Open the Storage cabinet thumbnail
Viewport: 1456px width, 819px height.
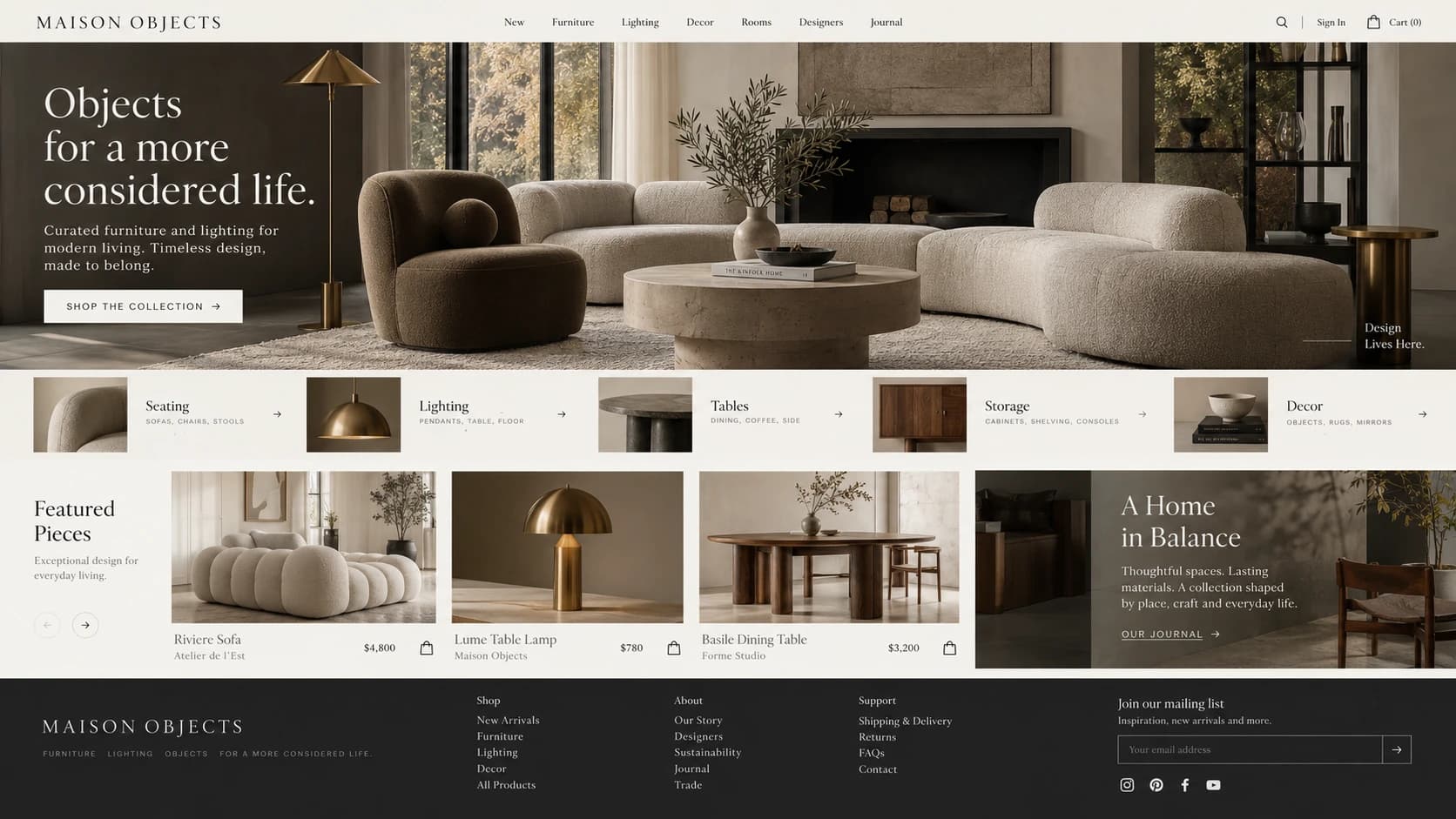coord(920,414)
